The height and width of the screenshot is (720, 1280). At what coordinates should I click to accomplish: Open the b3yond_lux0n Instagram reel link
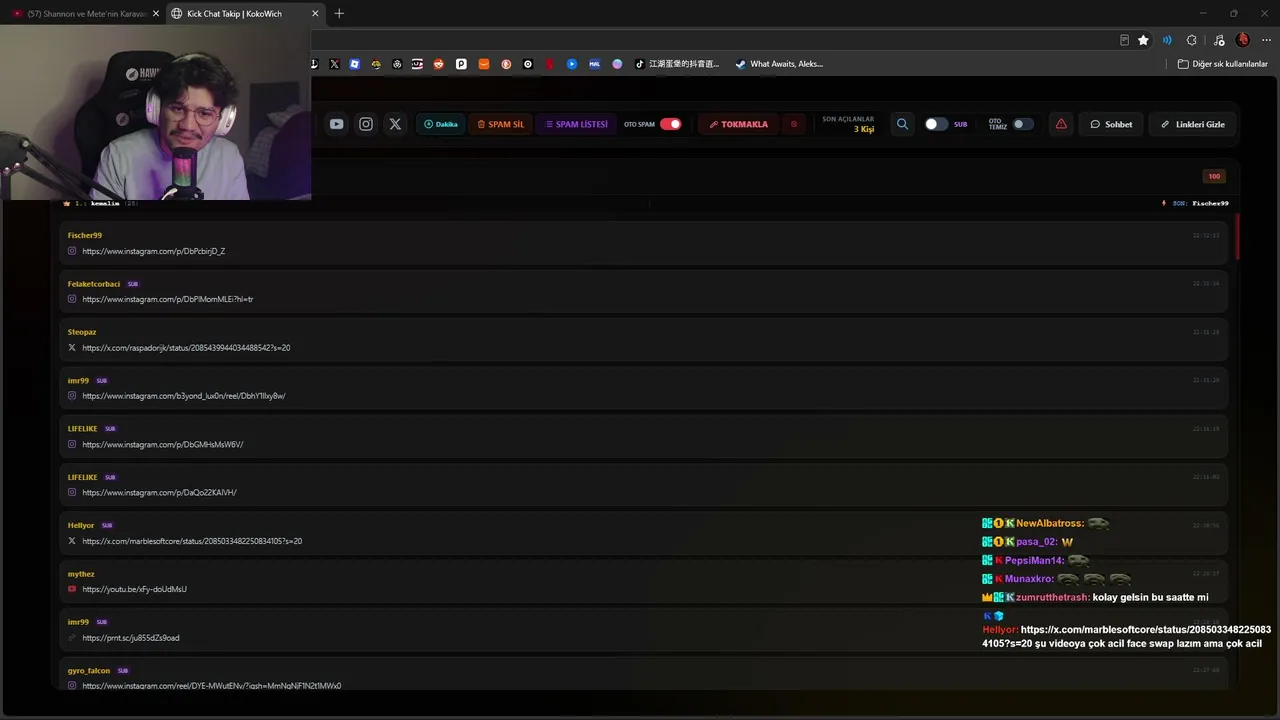(x=184, y=396)
